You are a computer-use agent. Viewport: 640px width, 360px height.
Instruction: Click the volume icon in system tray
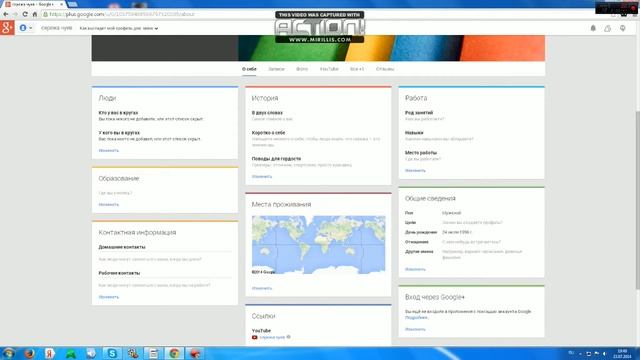click(604, 354)
